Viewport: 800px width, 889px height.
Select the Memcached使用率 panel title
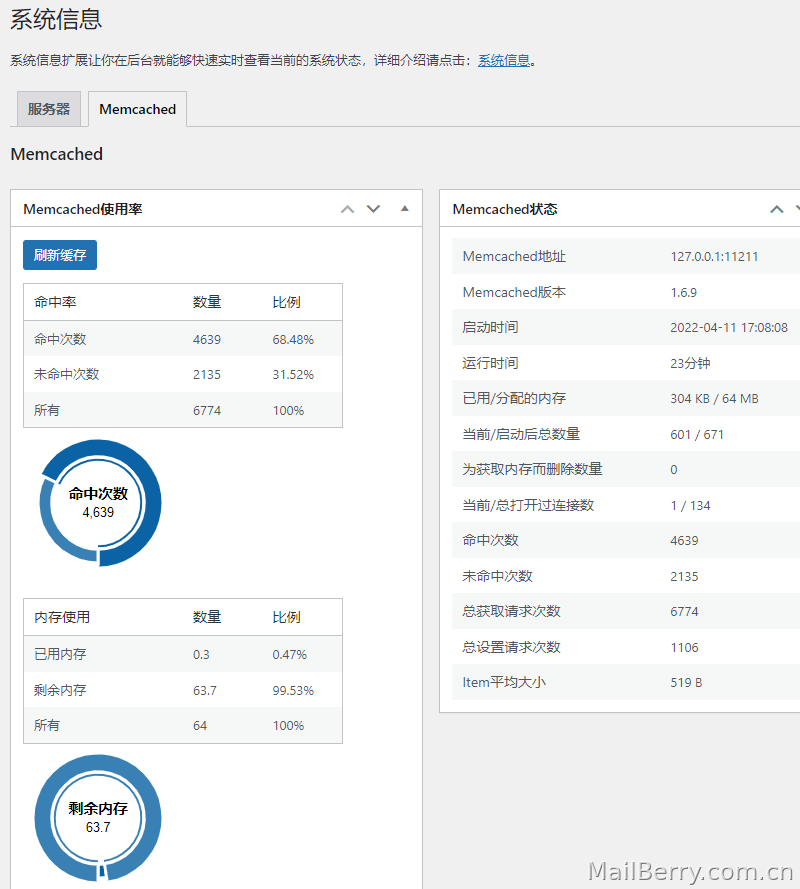click(83, 209)
